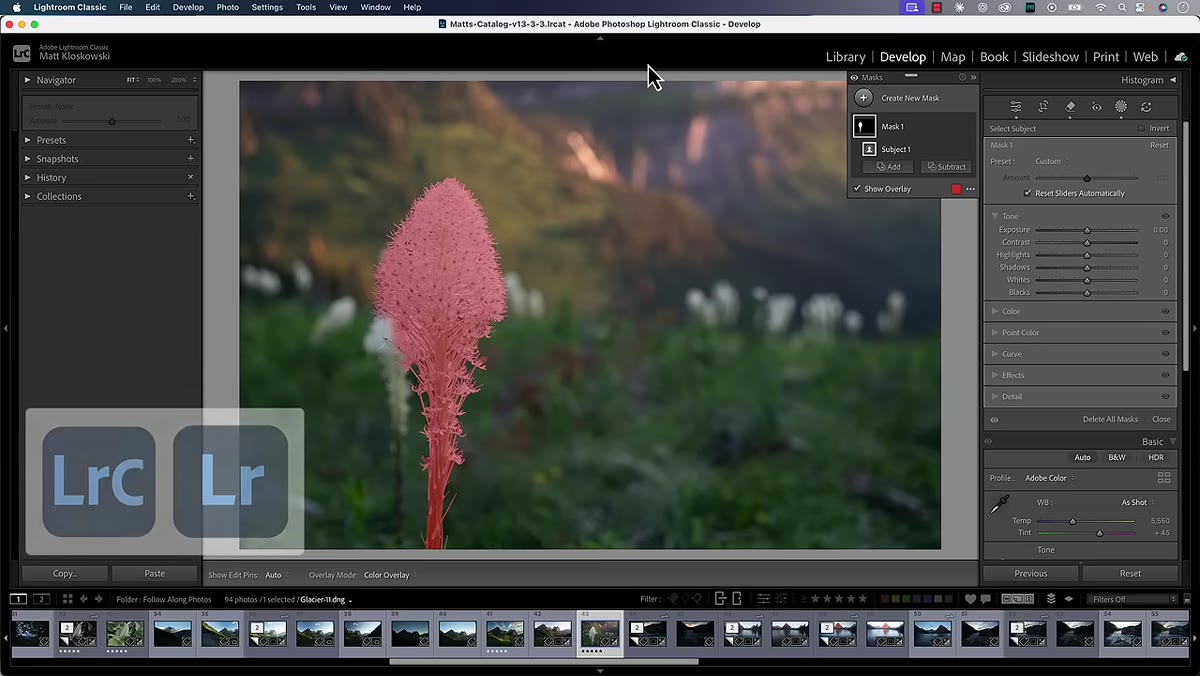Click the red overlay color swatch
Viewport: 1200px width, 676px height.
click(956, 189)
